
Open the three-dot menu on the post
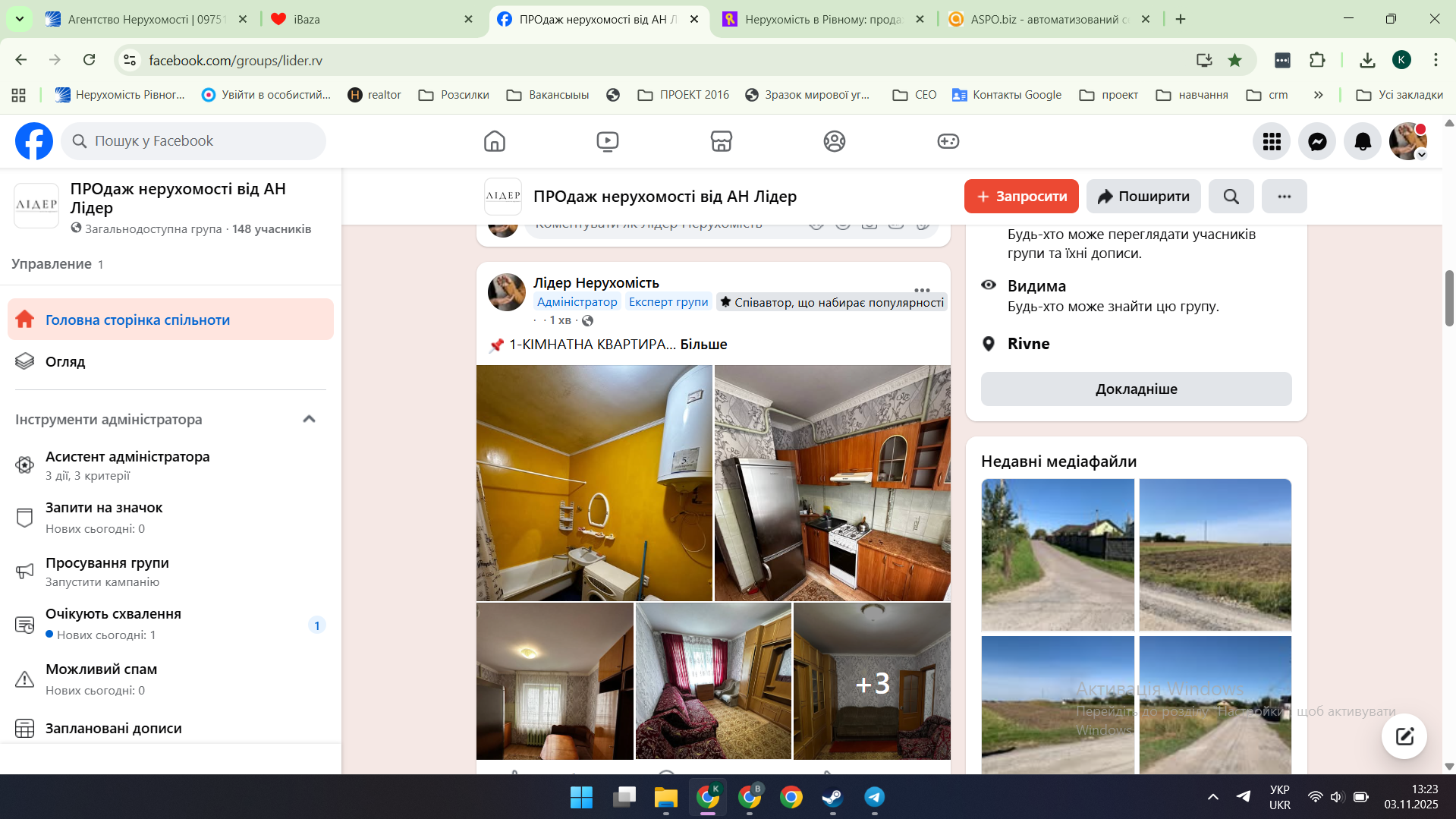[922, 290]
